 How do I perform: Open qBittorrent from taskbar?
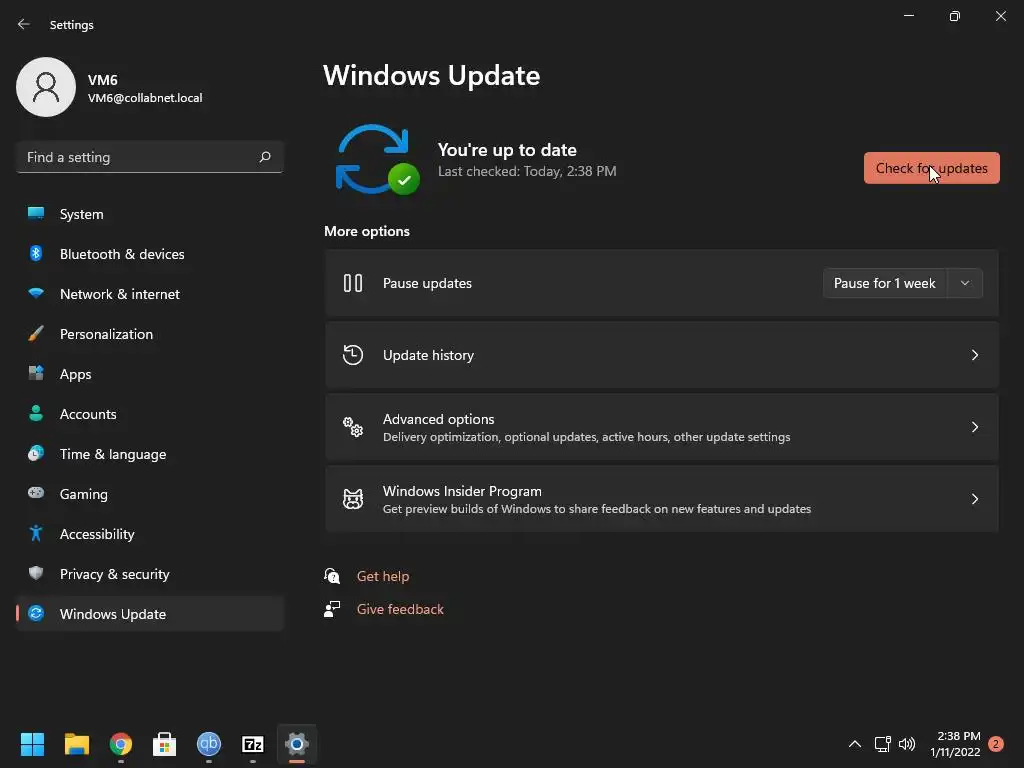[x=209, y=744]
